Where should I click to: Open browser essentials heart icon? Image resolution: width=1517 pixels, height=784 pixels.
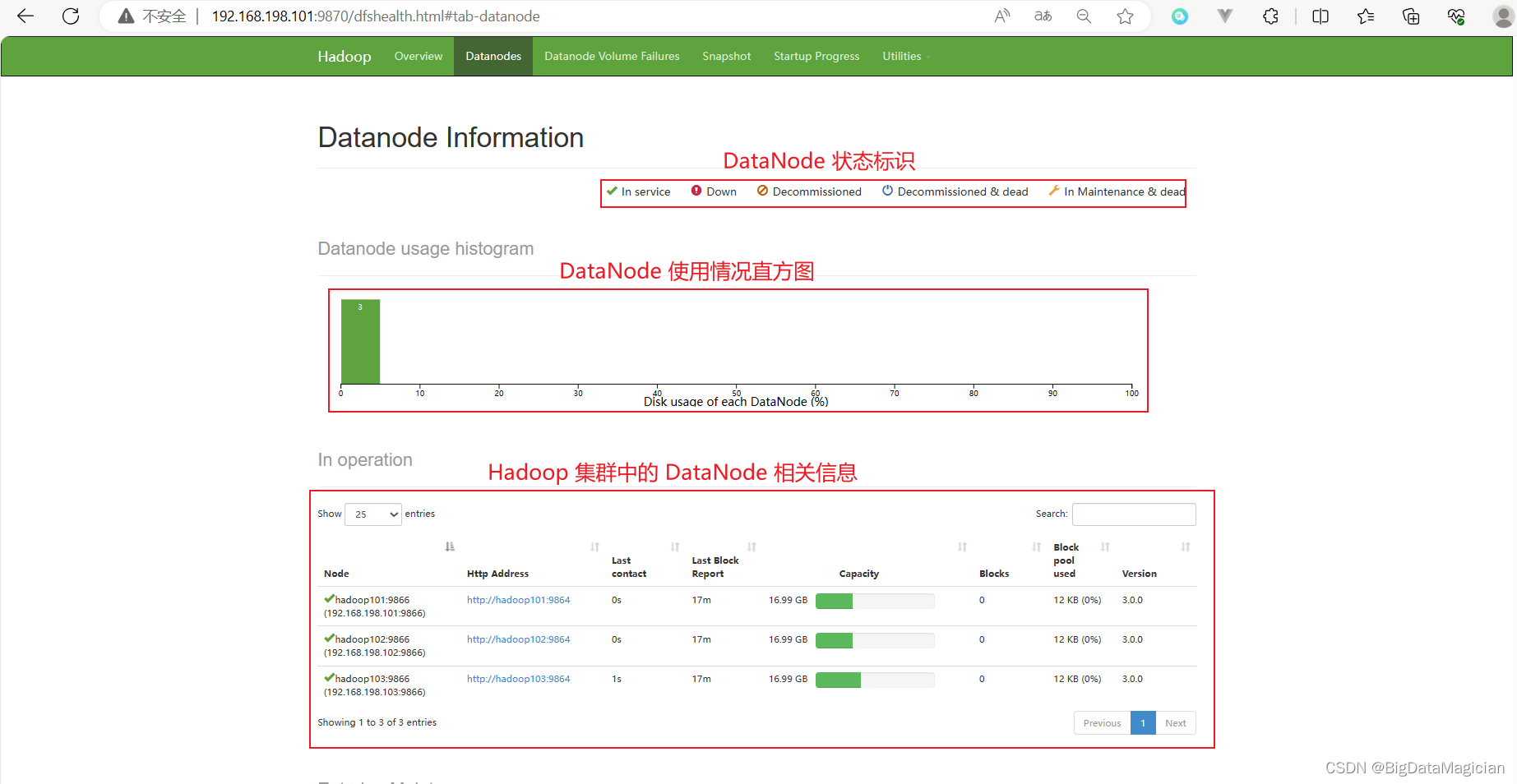1456,16
